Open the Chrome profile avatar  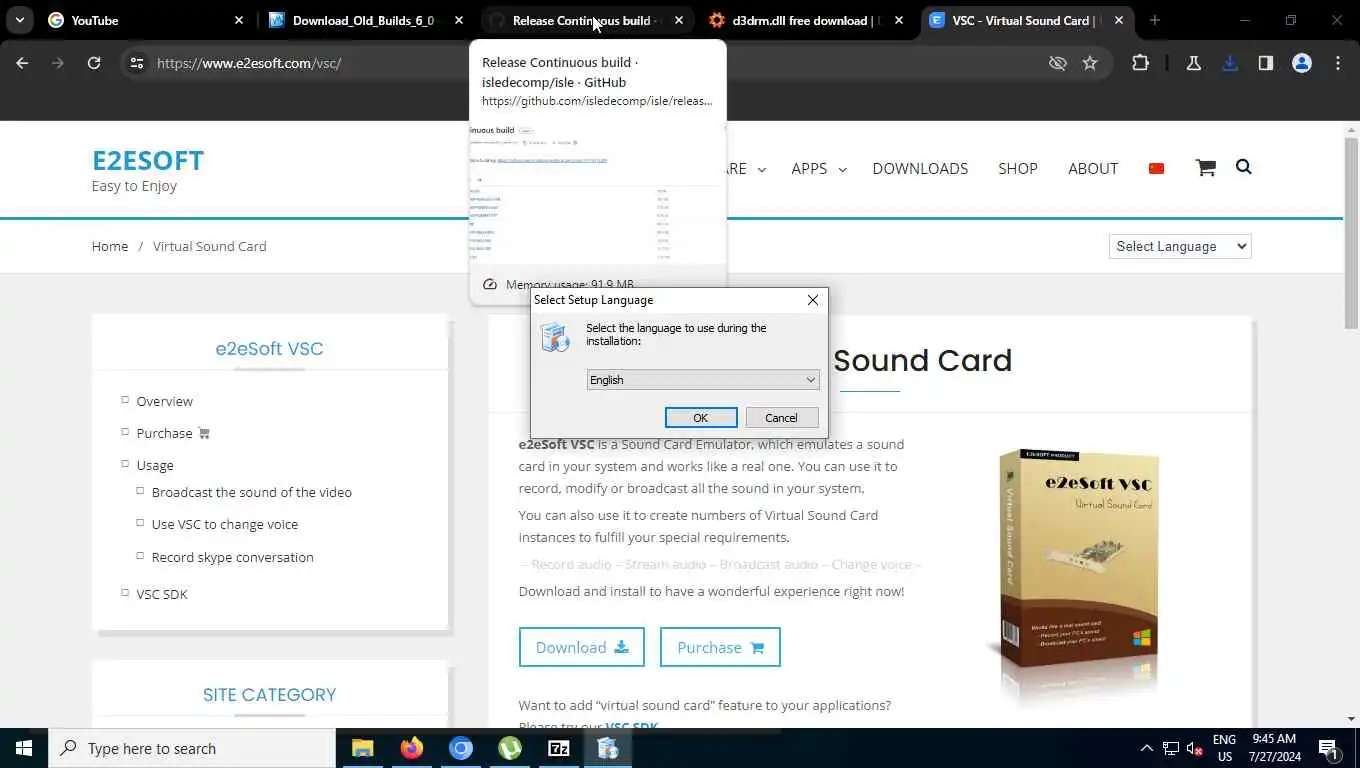point(1302,63)
